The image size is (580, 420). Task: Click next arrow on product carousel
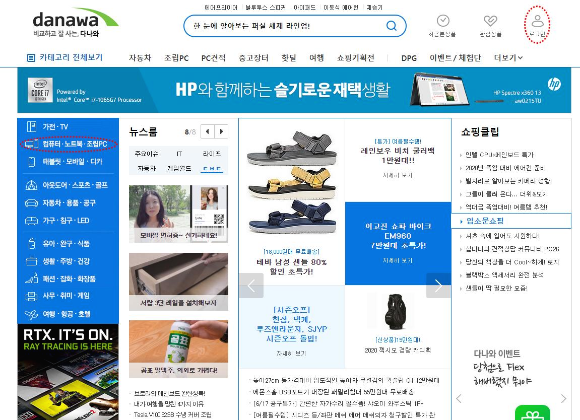coord(439,285)
